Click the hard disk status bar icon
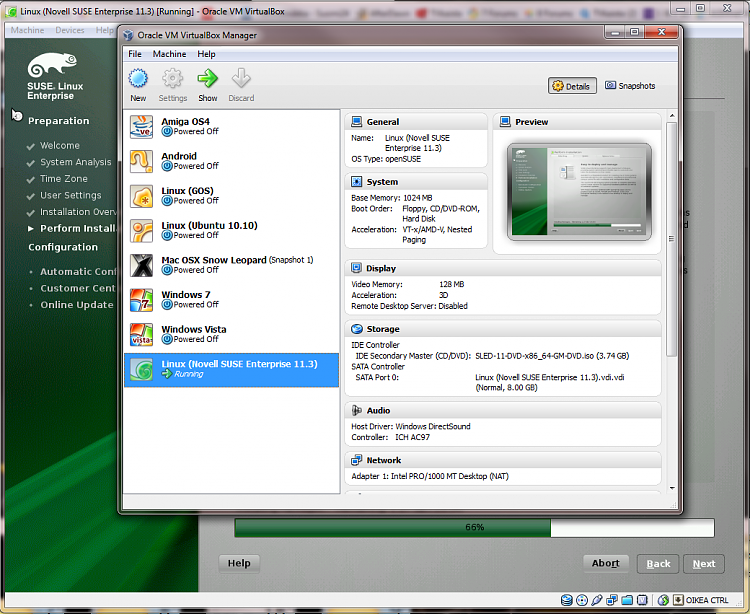The image size is (750, 614). tap(566, 600)
